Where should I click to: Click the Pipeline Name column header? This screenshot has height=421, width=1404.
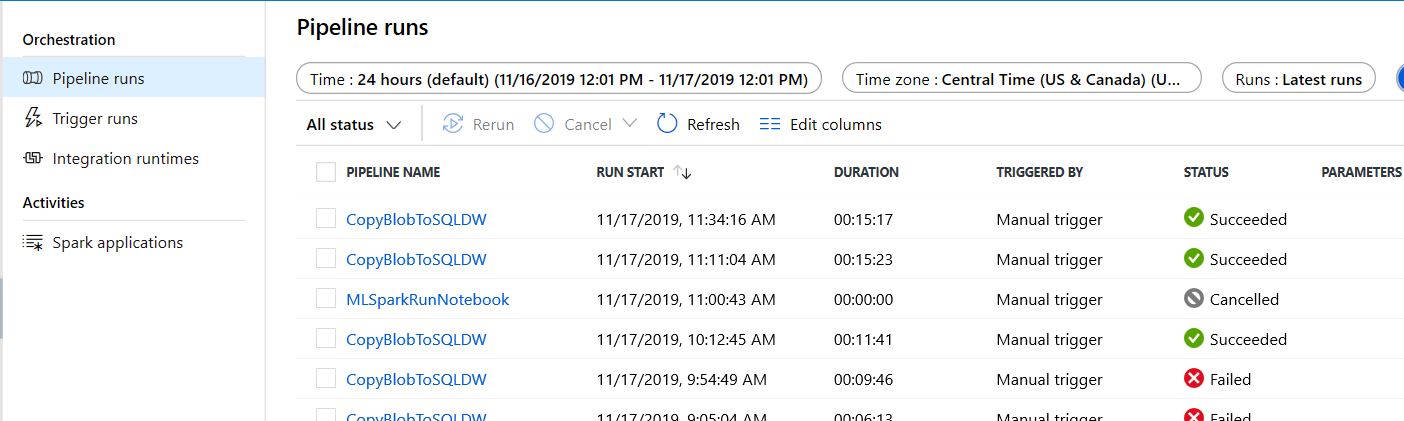(x=393, y=172)
